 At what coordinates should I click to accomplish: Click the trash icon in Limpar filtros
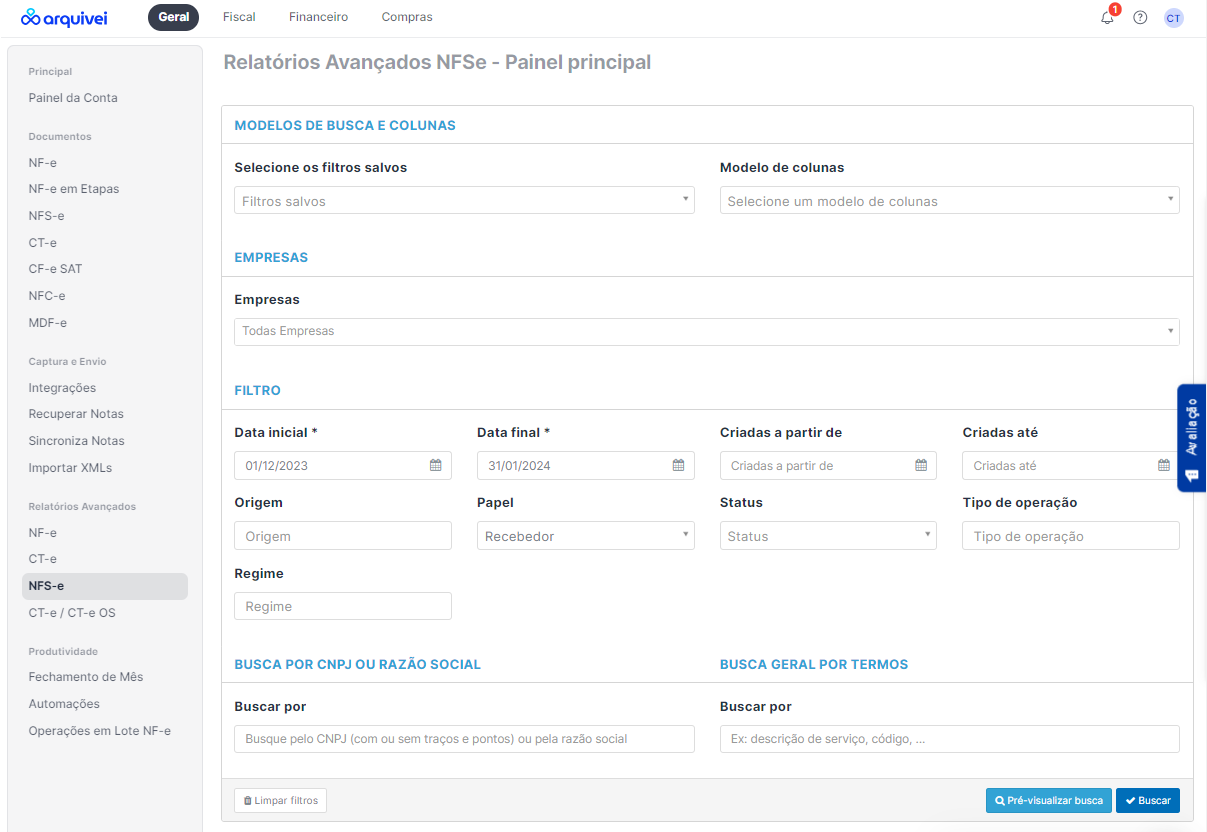pyautogui.click(x=250, y=800)
